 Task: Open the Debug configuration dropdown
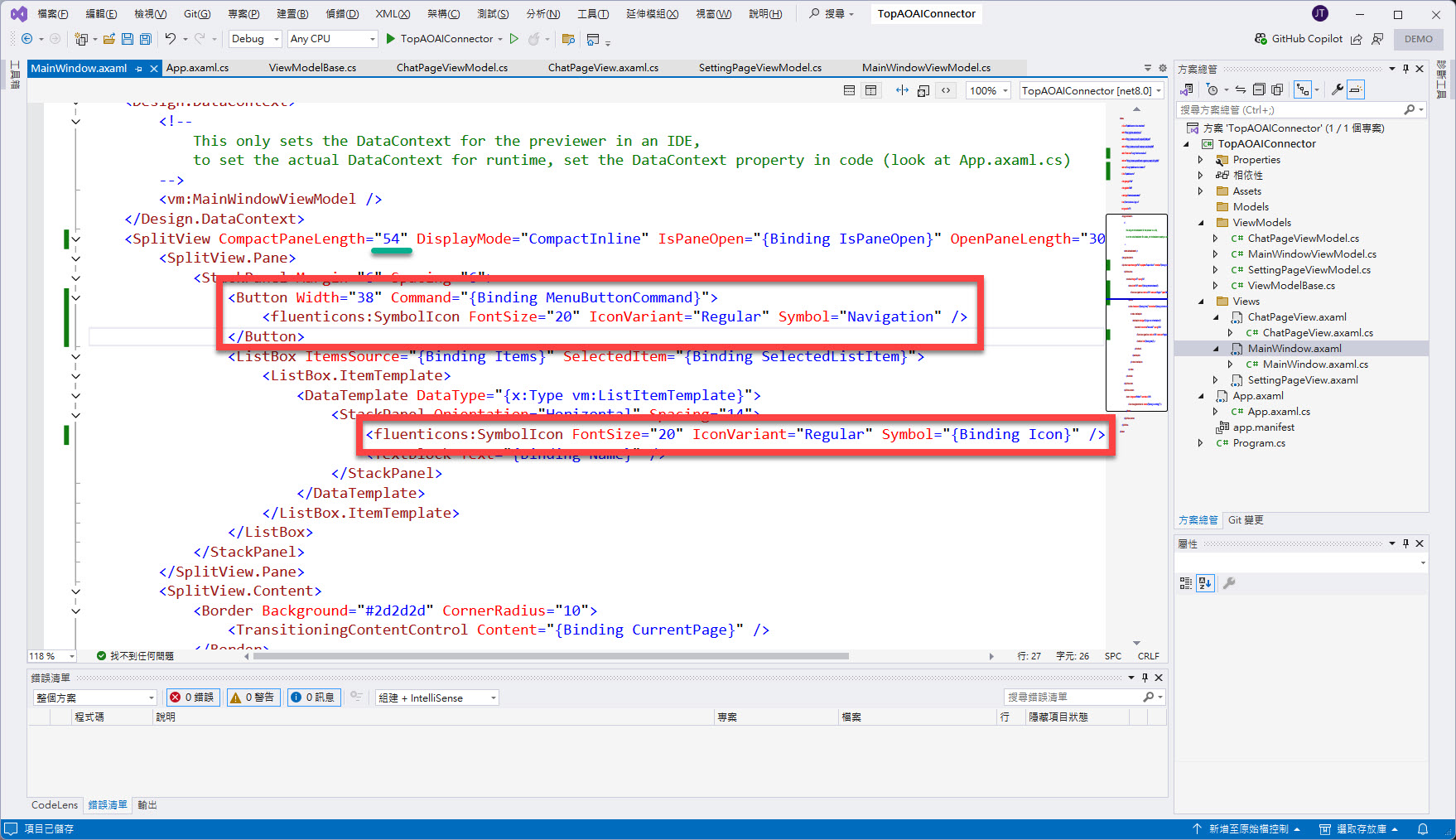255,39
